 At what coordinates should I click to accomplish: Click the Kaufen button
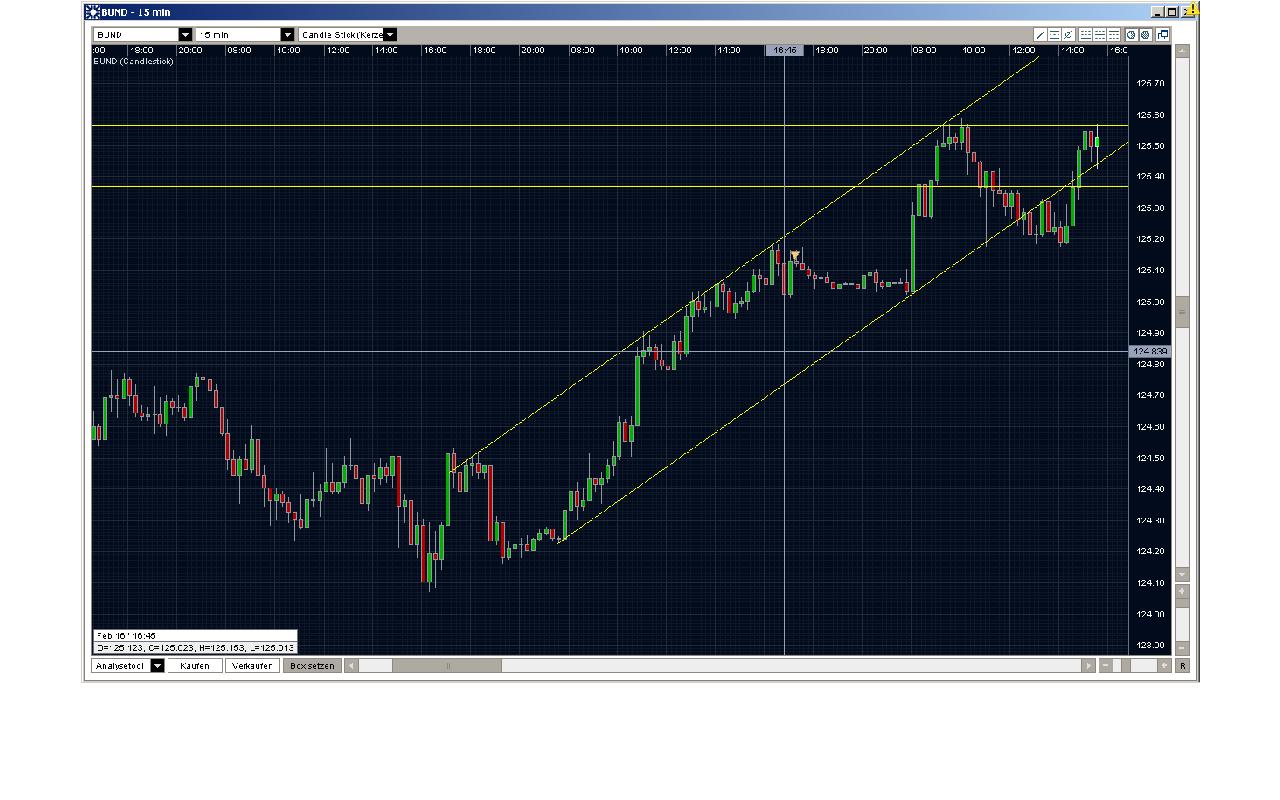195,665
